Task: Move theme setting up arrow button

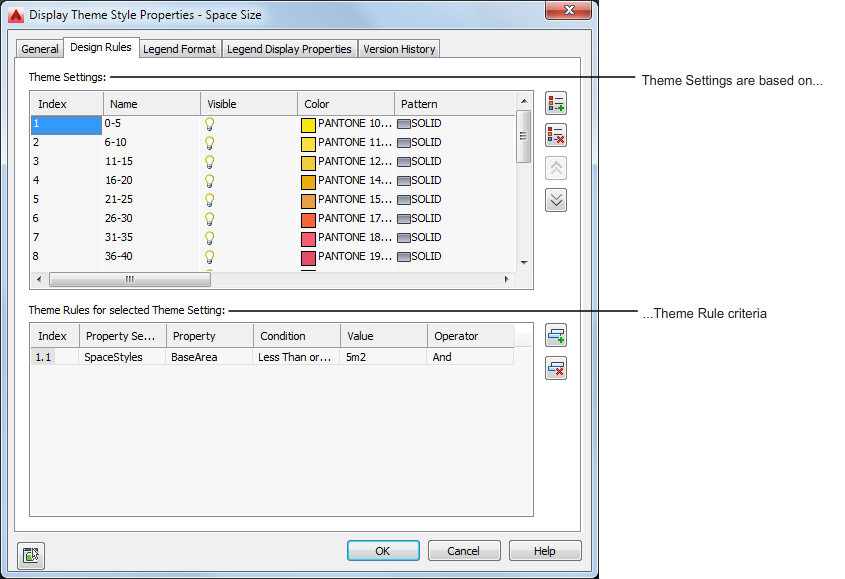Action: click(556, 168)
